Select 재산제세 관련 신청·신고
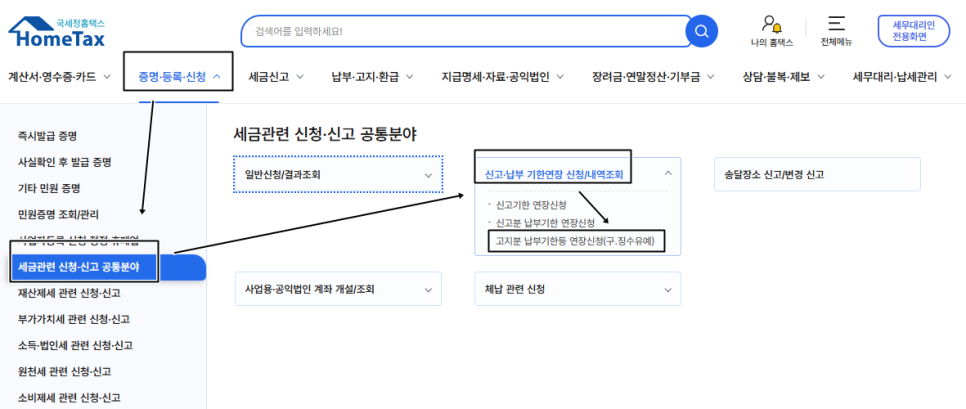 69,293
